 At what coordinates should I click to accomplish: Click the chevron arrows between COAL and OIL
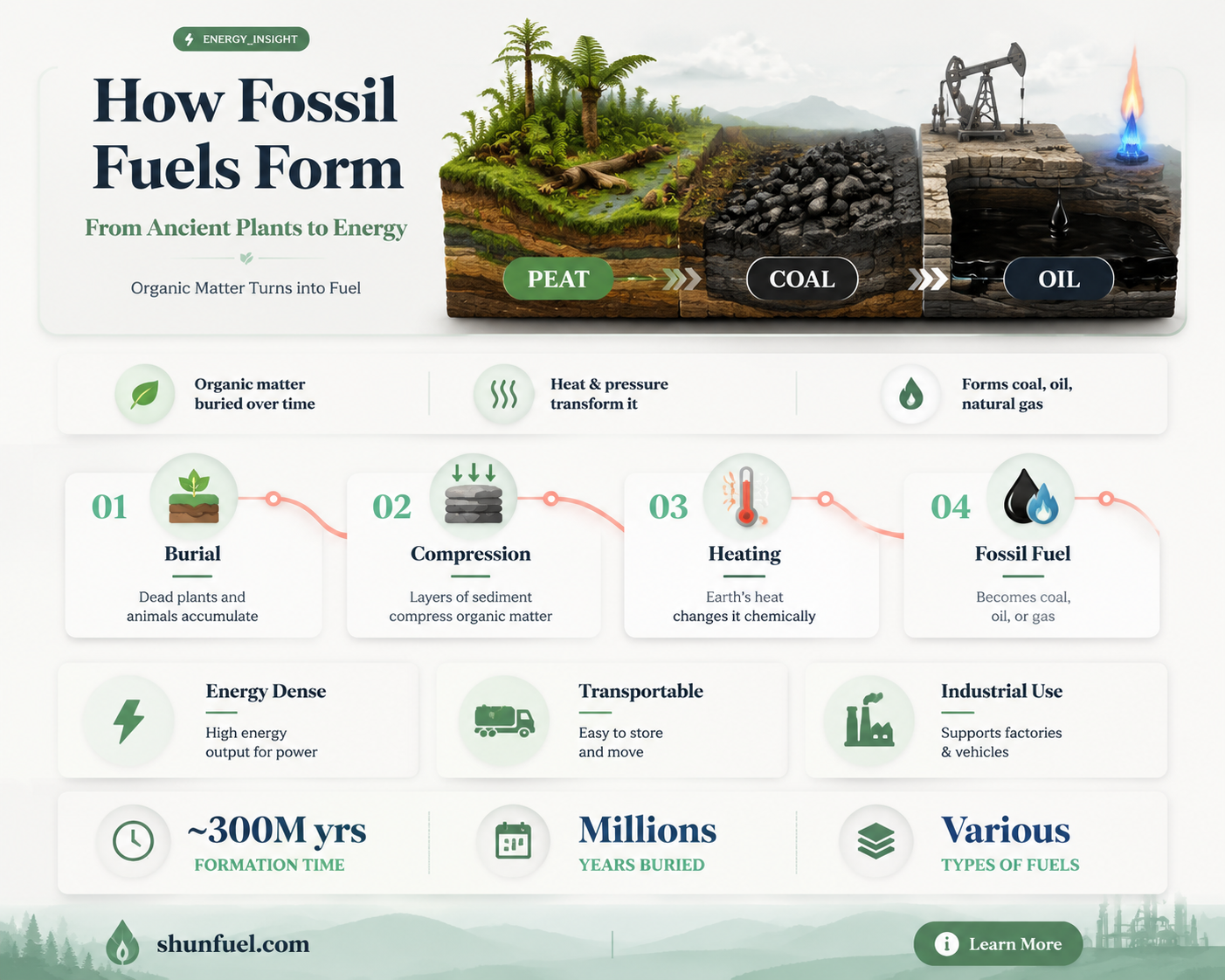tap(928, 280)
